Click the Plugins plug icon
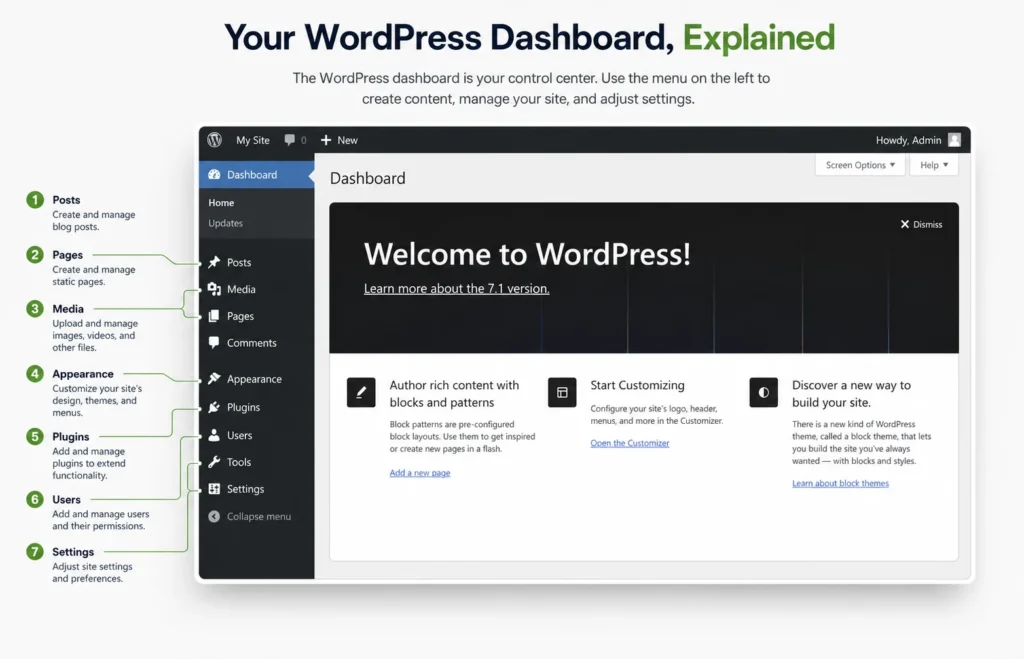This screenshot has height=659, width=1024. coord(214,407)
